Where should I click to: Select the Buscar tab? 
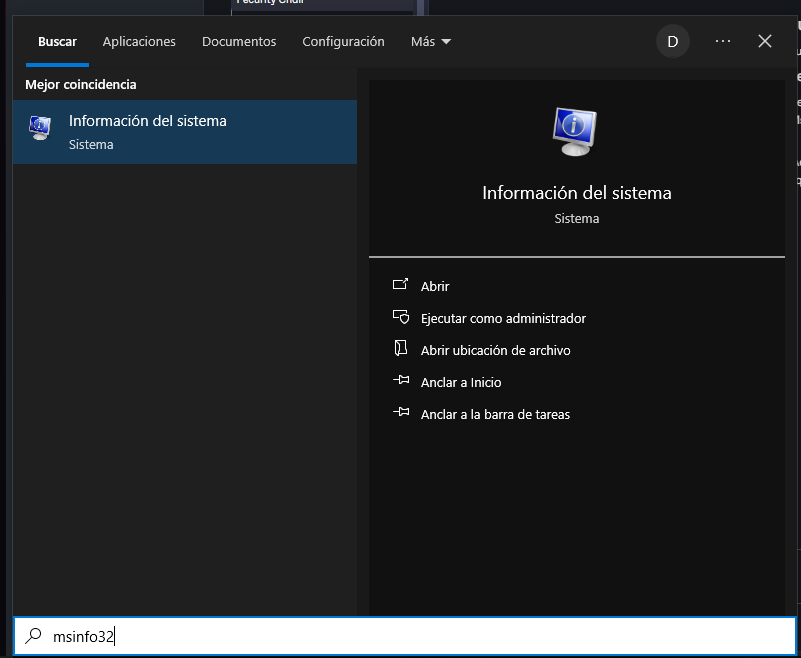click(x=57, y=42)
